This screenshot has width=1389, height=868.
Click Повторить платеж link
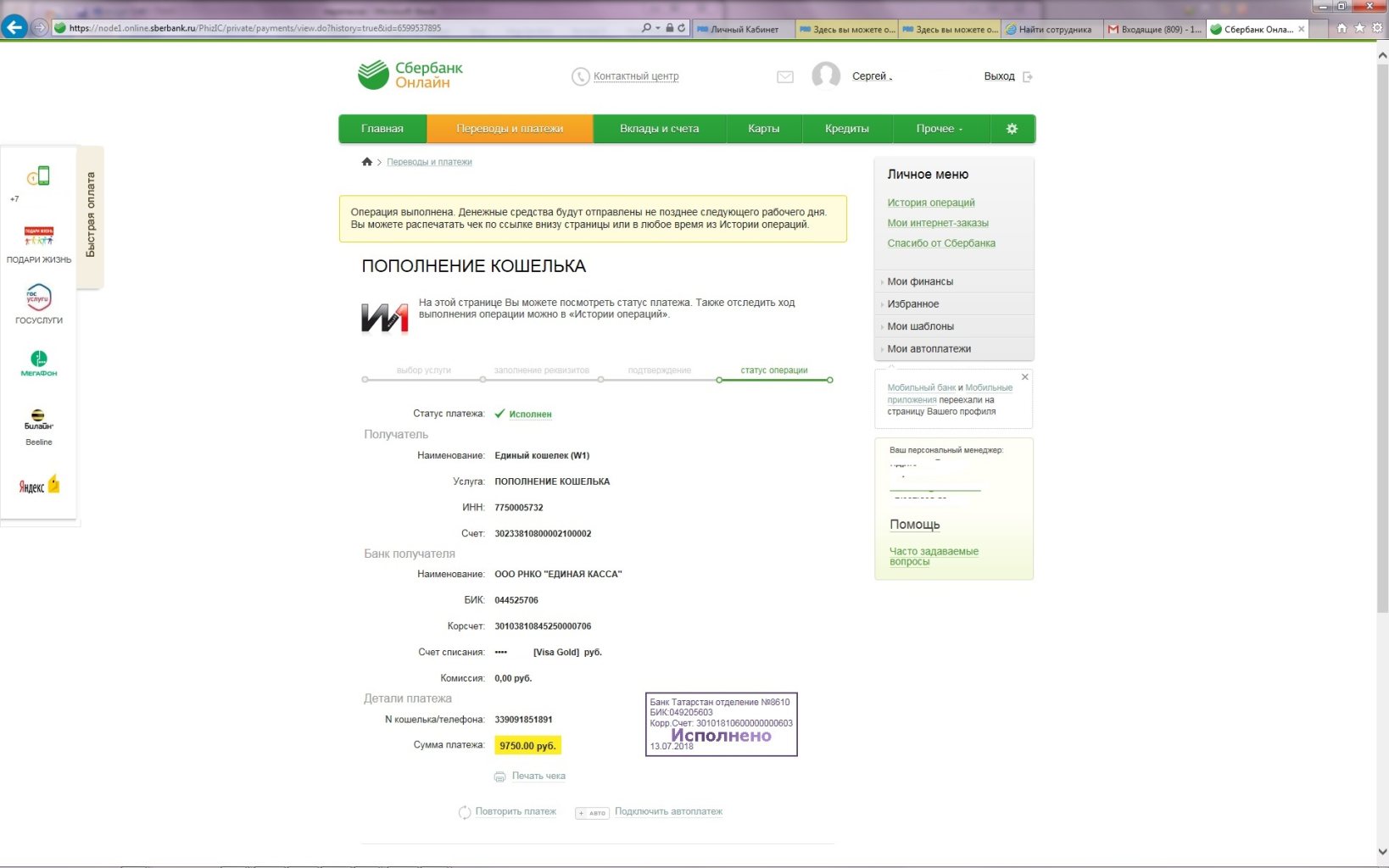coord(516,812)
